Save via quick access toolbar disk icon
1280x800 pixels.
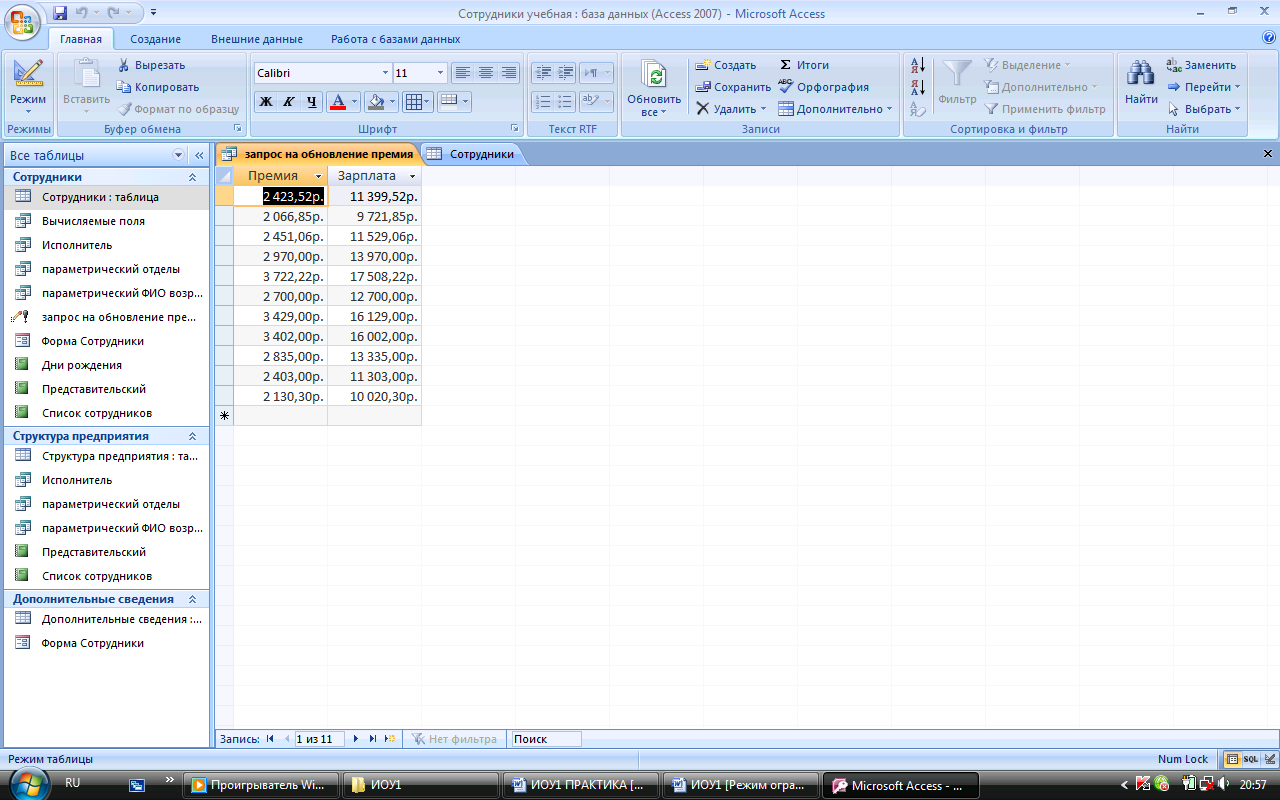point(59,13)
